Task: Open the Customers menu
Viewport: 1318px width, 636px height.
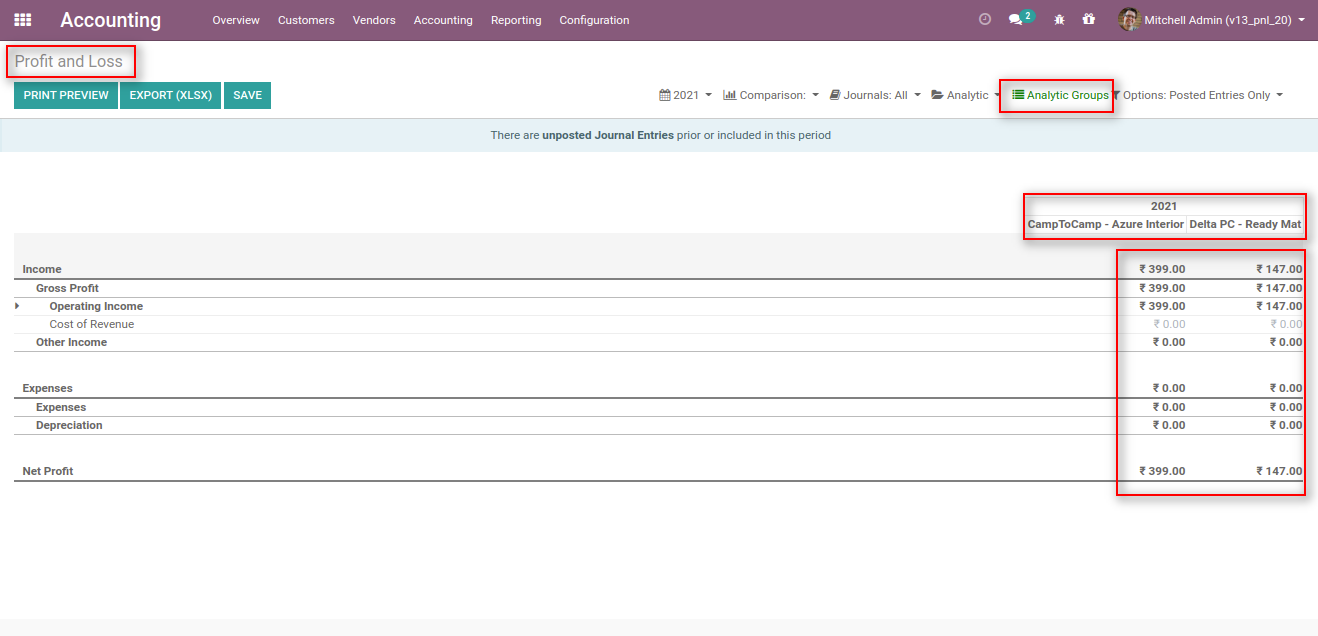Action: point(305,20)
